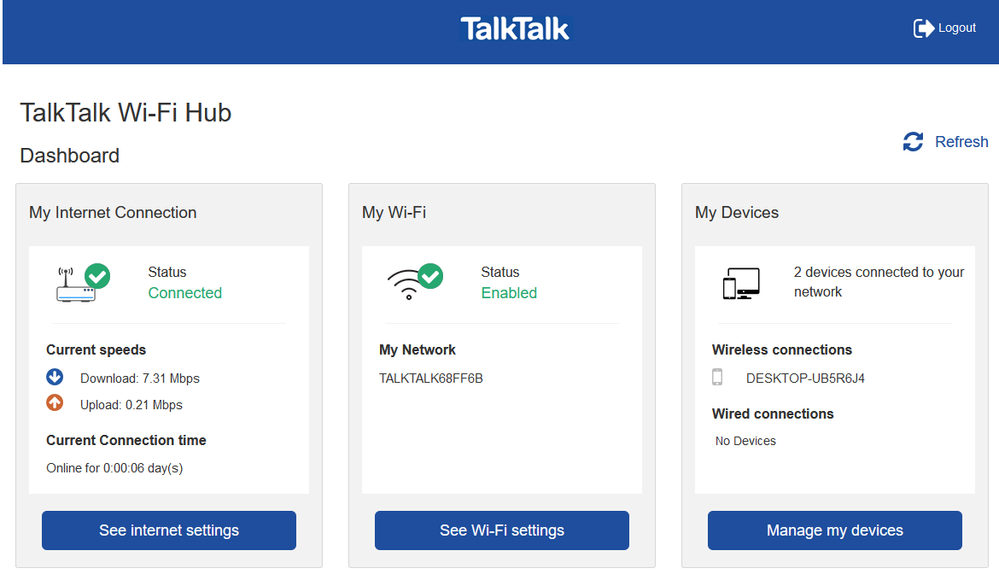Screen dimensions: 999x570
Task: Open See internet settings
Action: coord(169,530)
